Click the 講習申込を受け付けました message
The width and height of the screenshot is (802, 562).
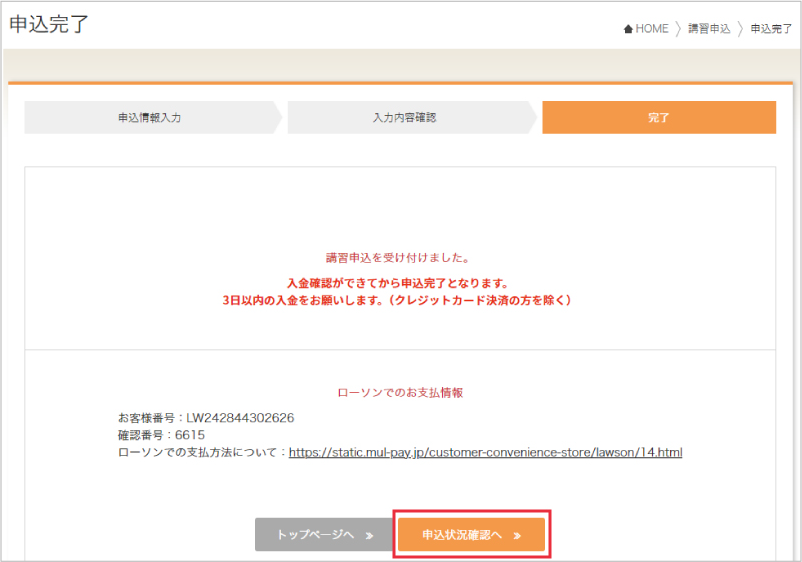400,257
